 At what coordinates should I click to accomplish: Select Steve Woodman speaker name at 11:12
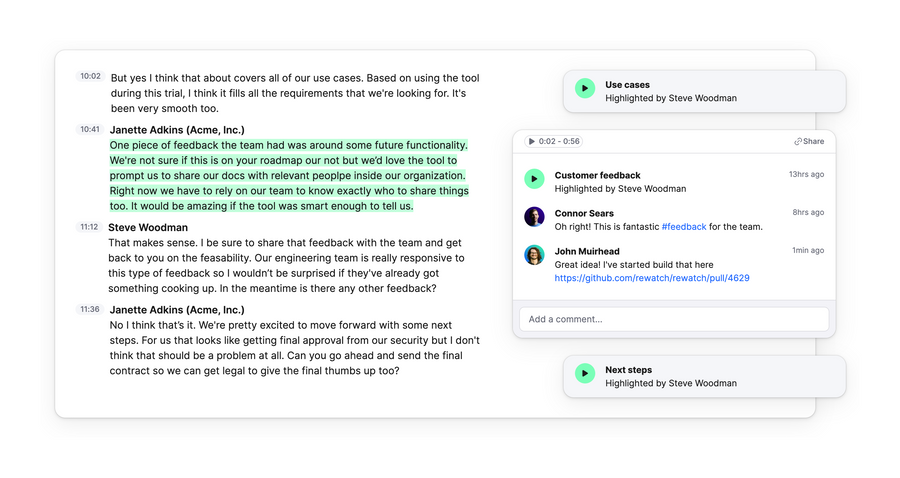click(x=148, y=228)
